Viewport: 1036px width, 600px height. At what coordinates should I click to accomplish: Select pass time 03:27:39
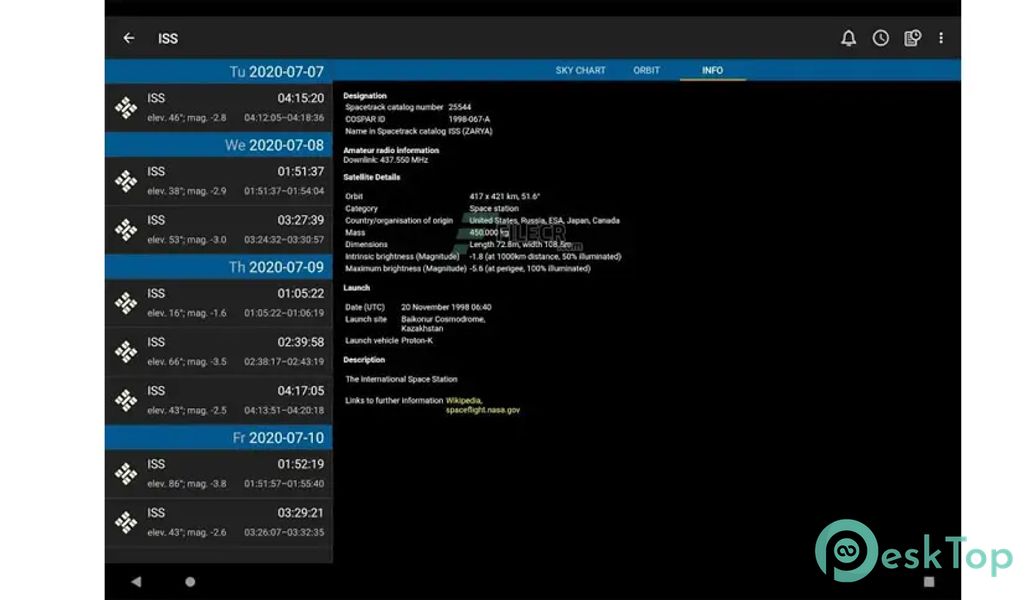(x=301, y=220)
